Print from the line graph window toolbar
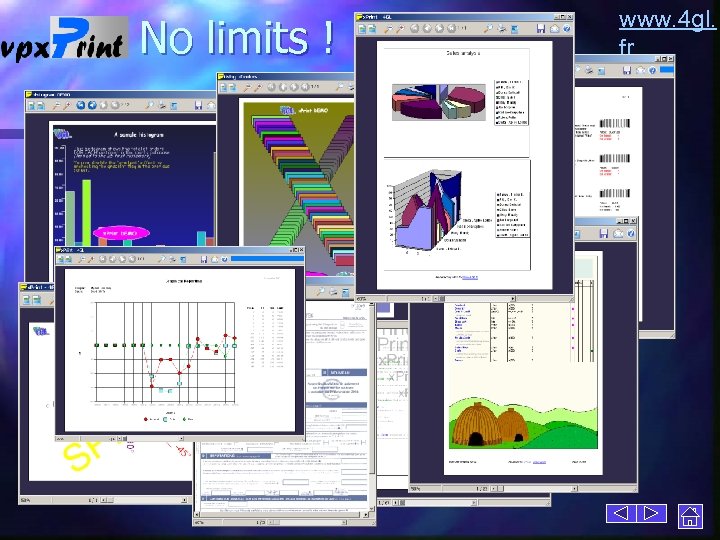 [172, 259]
